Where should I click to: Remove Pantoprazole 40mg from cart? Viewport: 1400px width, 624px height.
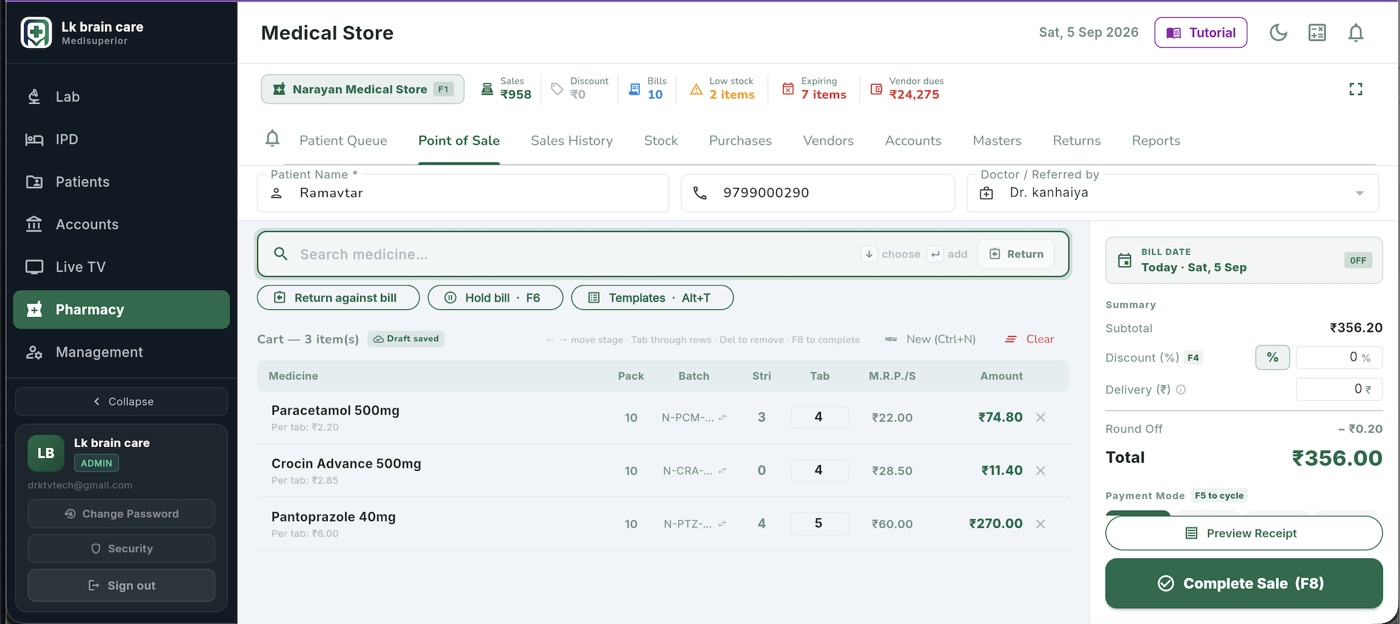point(1040,523)
